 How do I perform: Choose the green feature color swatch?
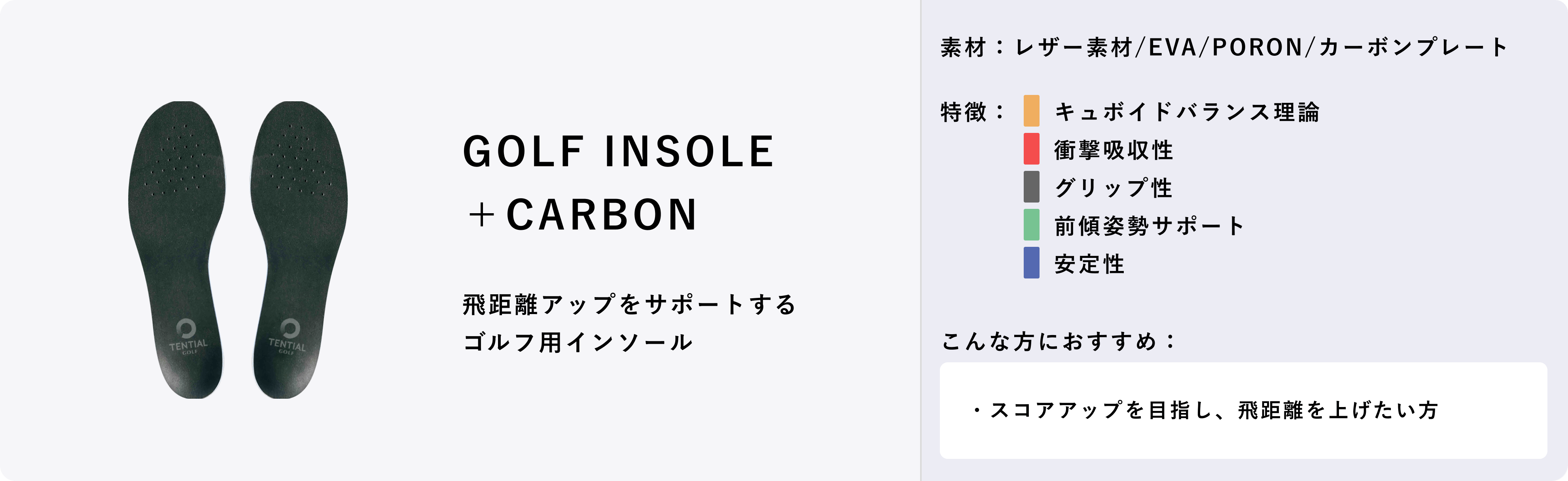[1031, 225]
